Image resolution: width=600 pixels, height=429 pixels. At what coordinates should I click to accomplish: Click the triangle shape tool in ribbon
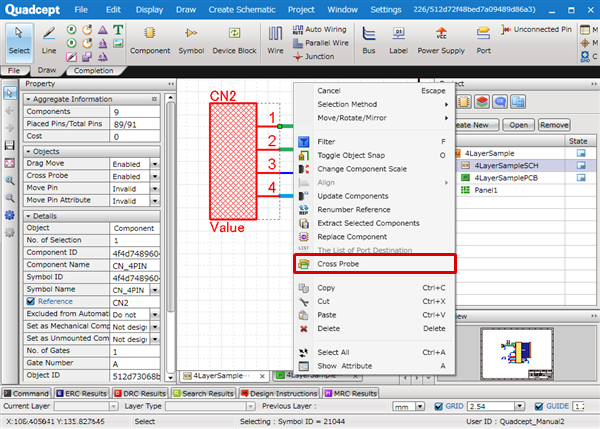[x=103, y=29]
